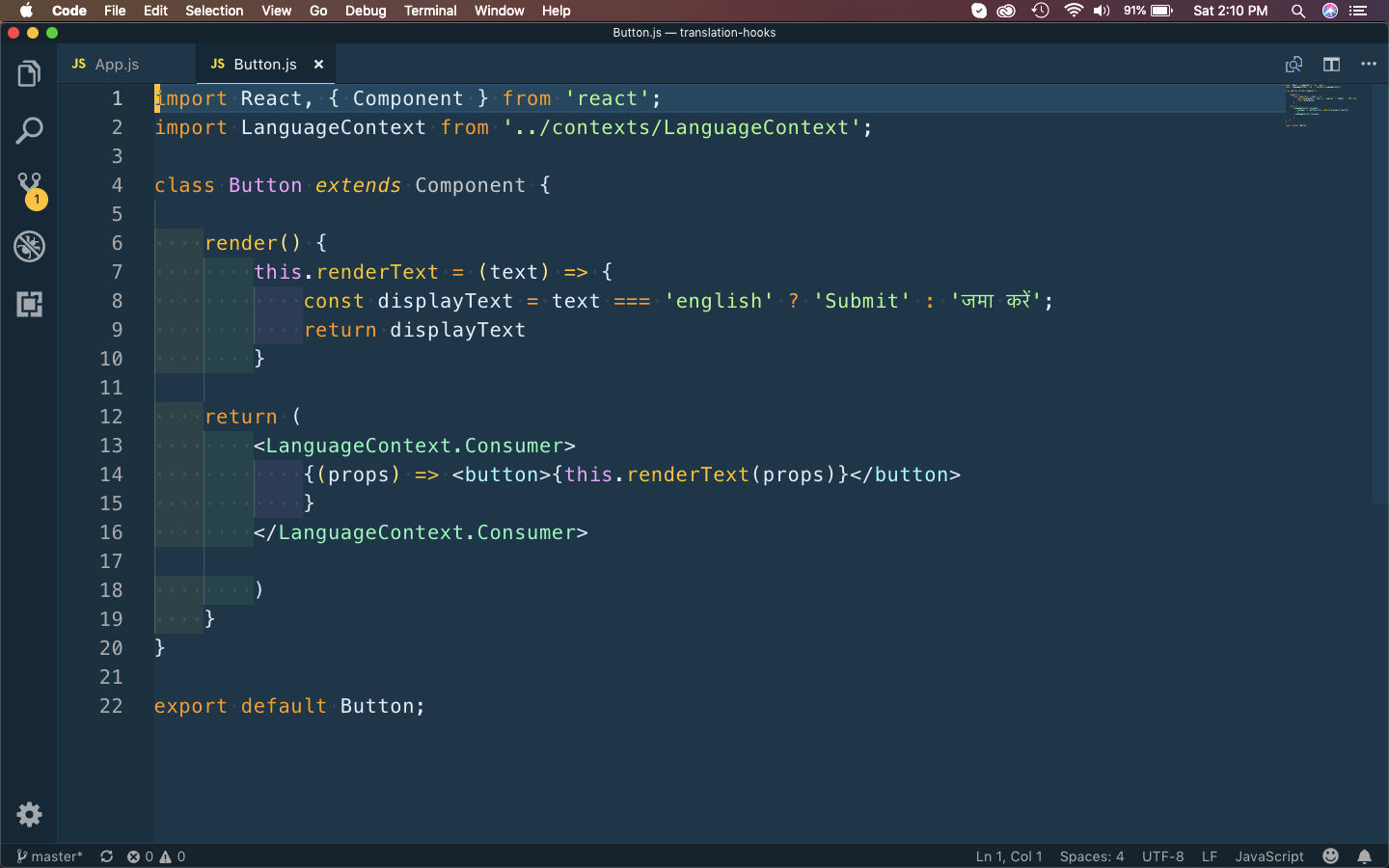Open Source Control view with one pending change
Viewport: 1389px width, 868px height.
click(31, 190)
